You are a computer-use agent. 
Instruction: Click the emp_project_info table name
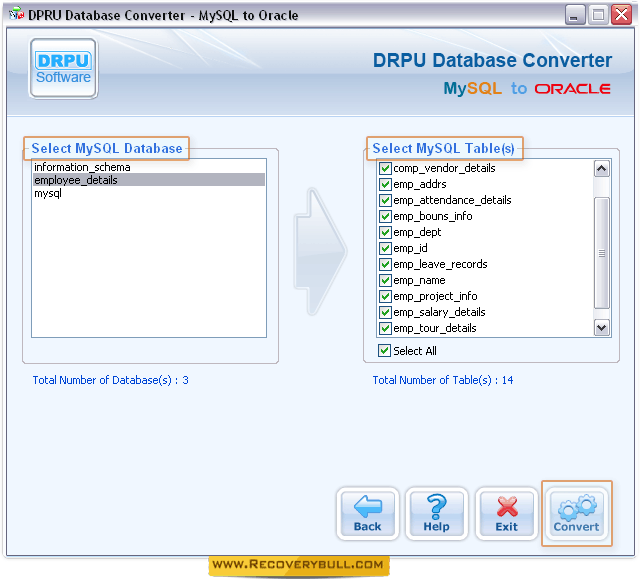tap(435, 296)
